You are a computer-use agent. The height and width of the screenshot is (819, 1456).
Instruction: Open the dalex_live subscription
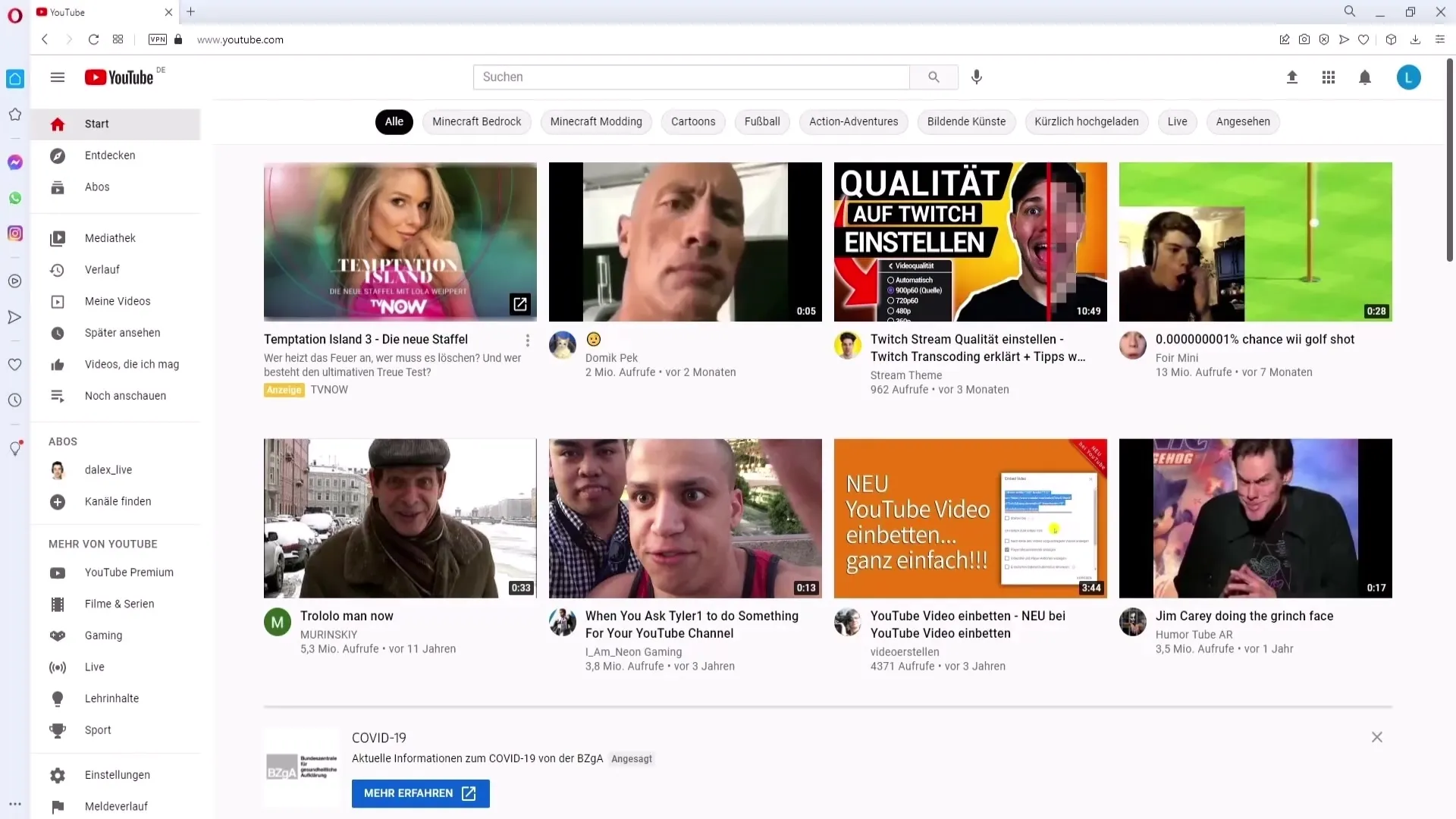pyautogui.click(x=115, y=470)
